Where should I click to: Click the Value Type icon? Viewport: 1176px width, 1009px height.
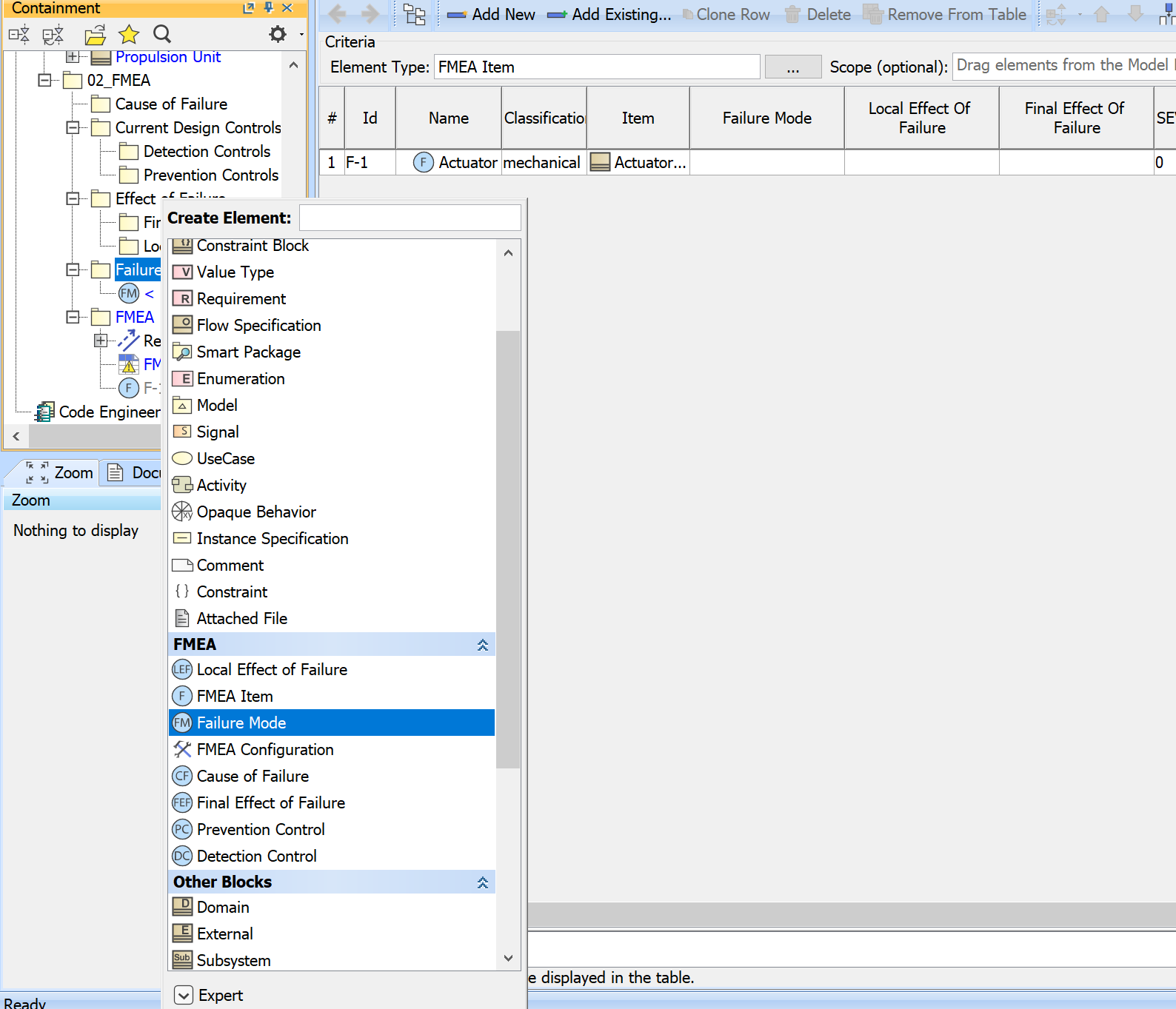[x=182, y=272]
